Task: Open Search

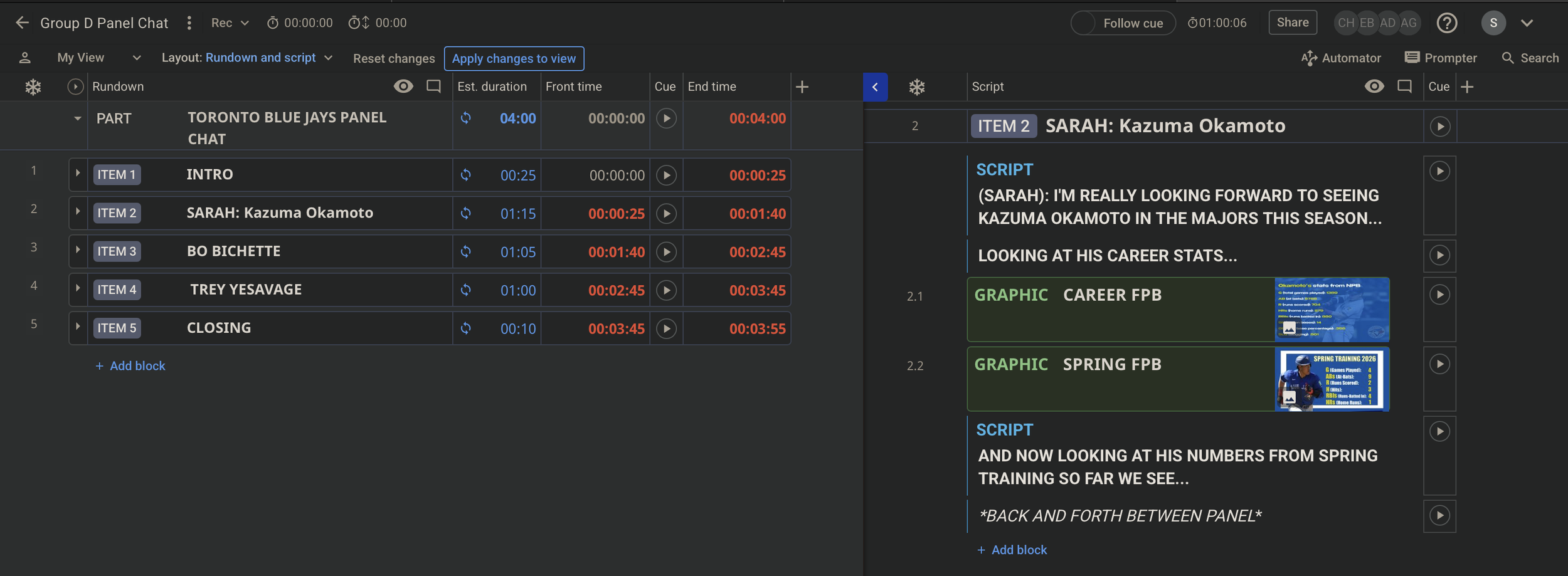Action: pos(1530,58)
